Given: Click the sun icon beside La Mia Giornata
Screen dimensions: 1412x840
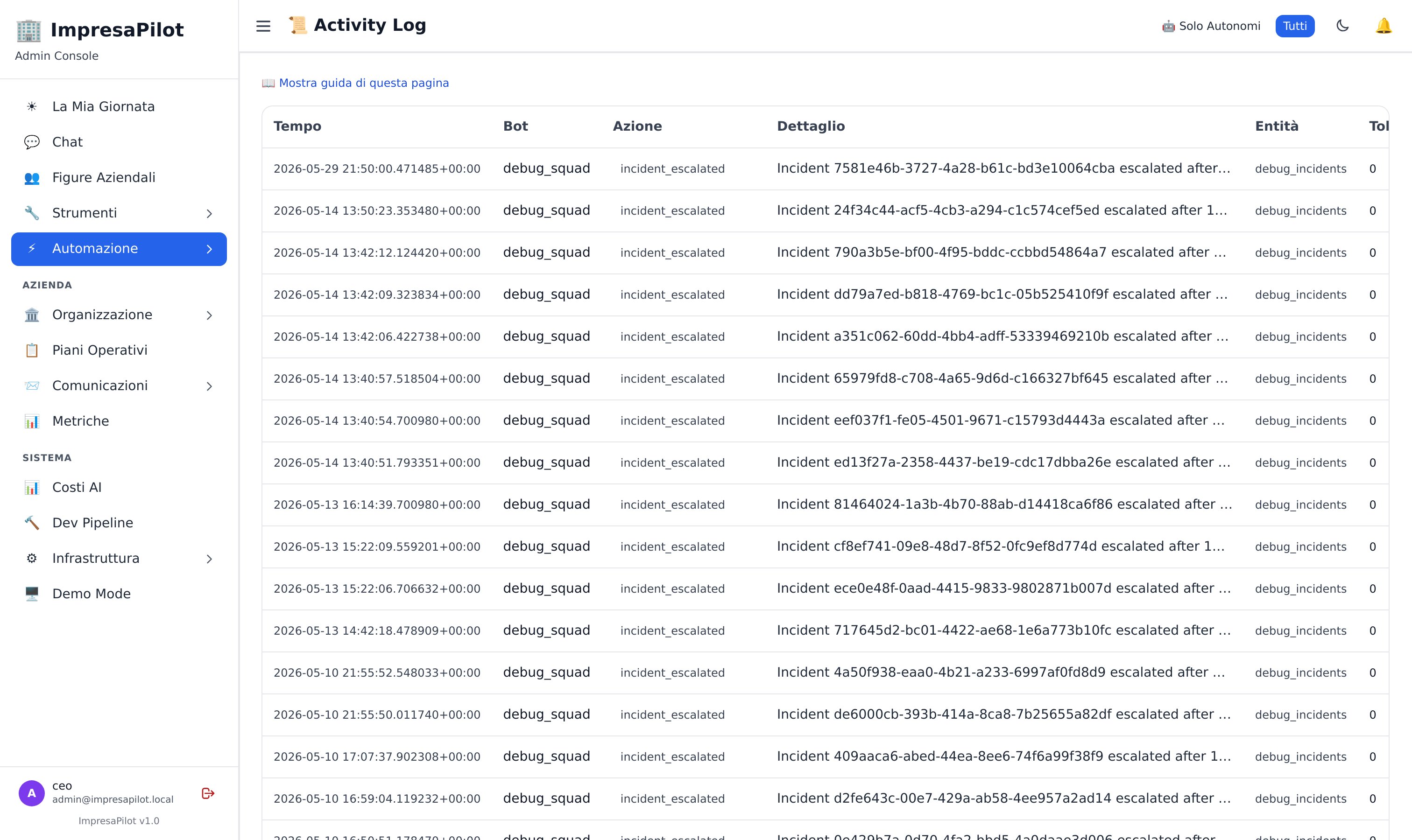Looking at the screenshot, I should pyautogui.click(x=32, y=106).
